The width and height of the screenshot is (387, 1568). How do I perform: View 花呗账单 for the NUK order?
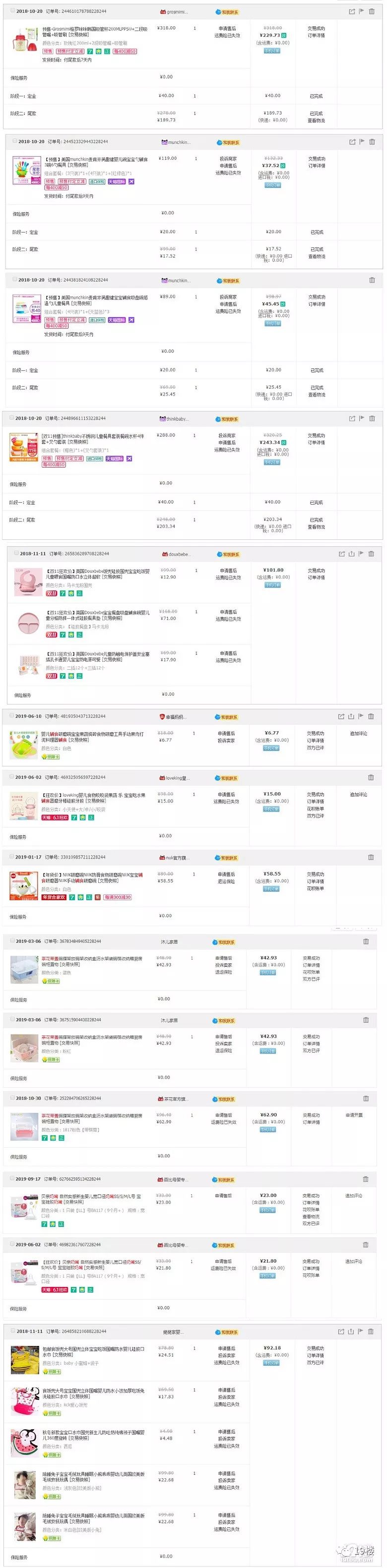[x=315, y=889]
